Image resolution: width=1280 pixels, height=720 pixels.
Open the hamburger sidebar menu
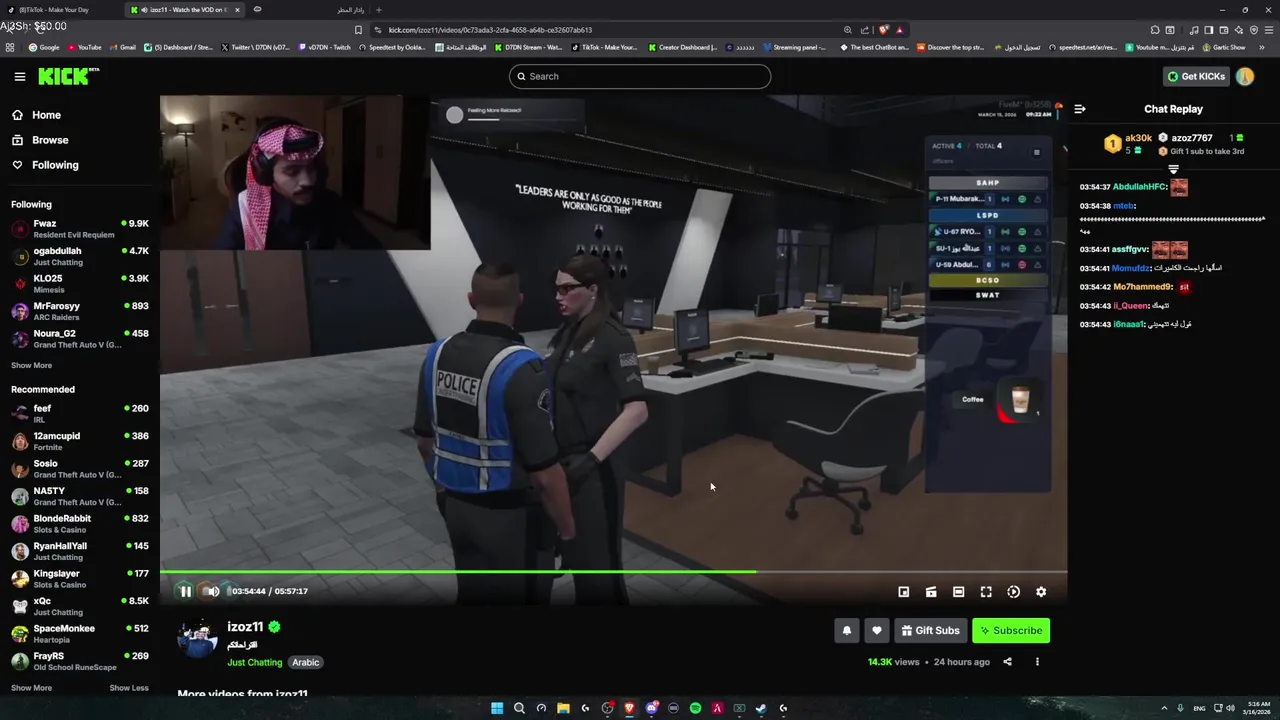pos(19,76)
